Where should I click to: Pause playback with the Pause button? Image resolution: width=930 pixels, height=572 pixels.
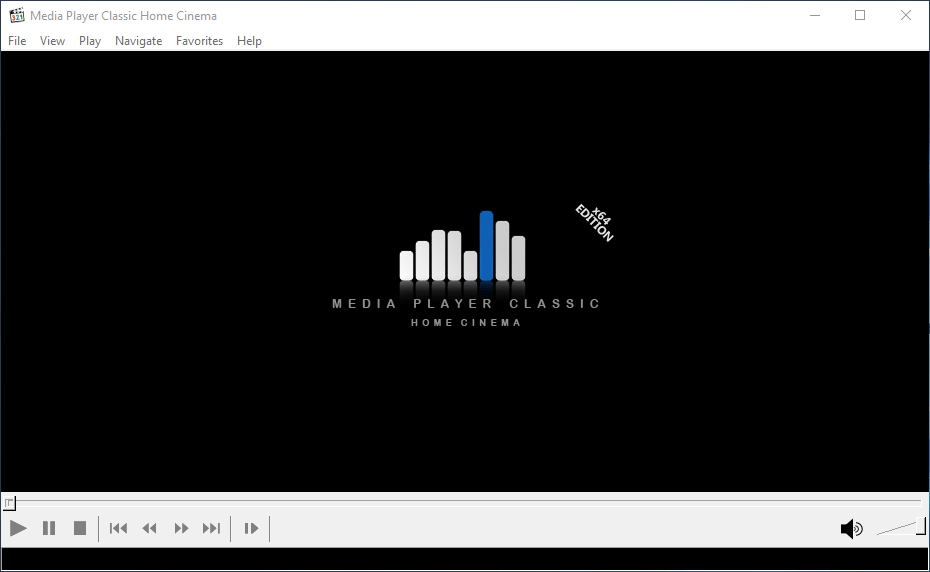point(49,528)
